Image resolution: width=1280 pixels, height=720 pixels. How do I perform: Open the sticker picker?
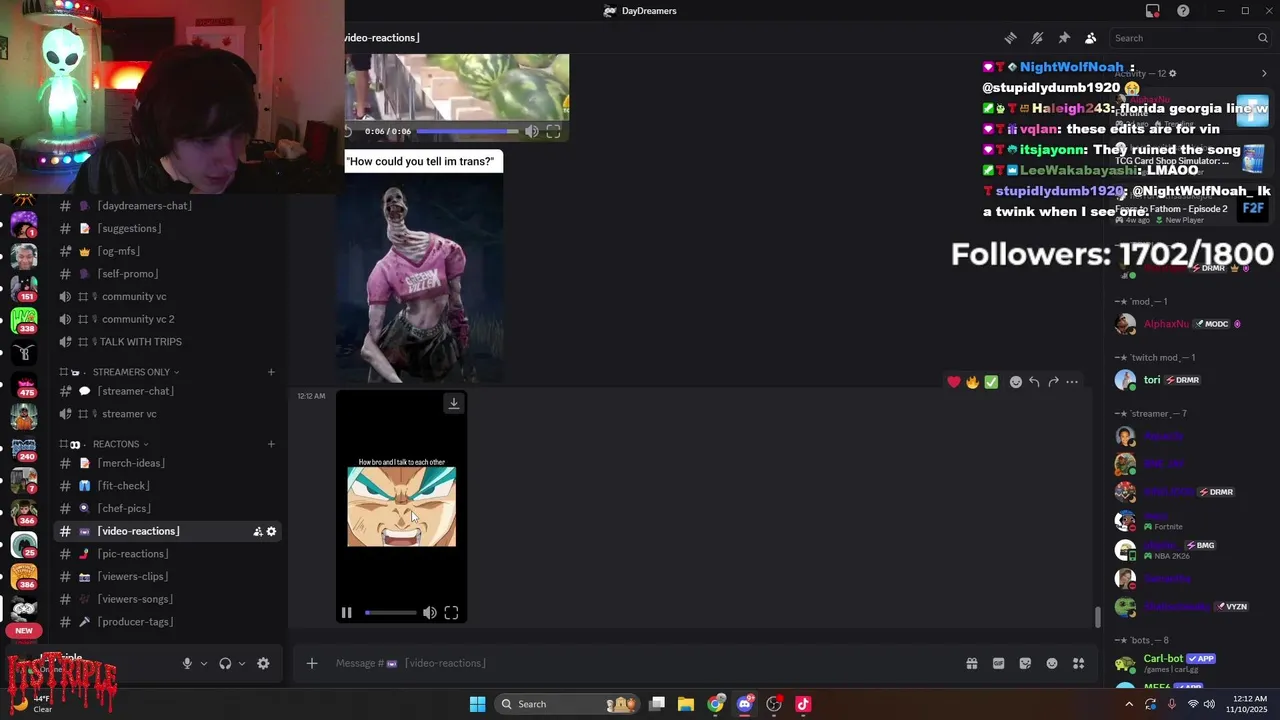pyautogui.click(x=1025, y=663)
